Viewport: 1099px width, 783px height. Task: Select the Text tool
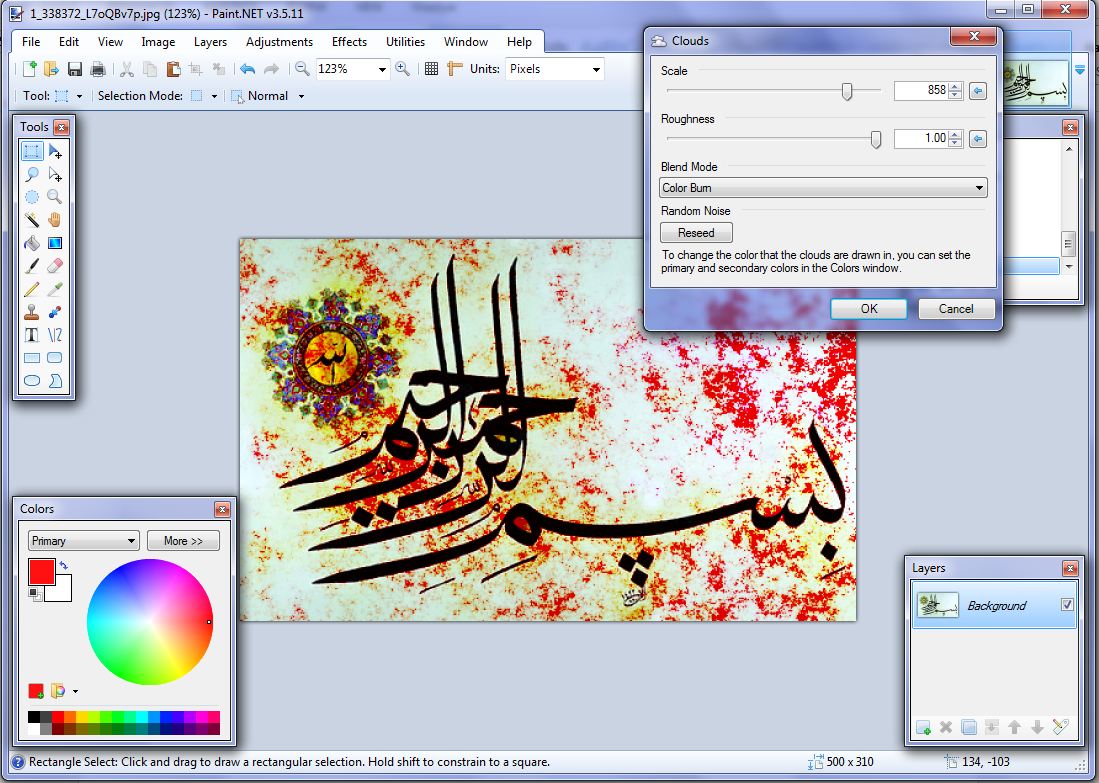(x=32, y=335)
